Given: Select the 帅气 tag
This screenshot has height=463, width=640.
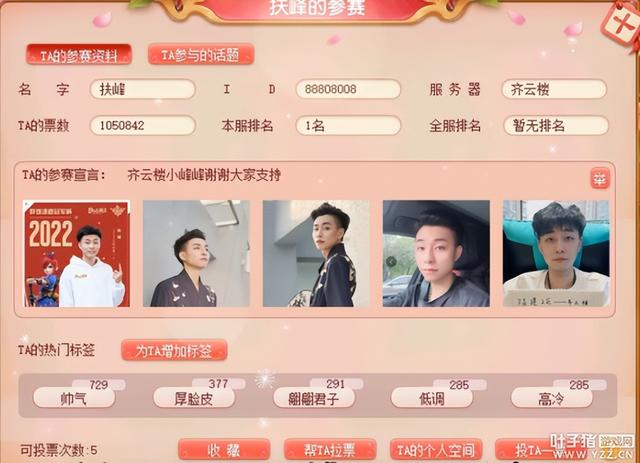Looking at the screenshot, I should [x=74, y=398].
